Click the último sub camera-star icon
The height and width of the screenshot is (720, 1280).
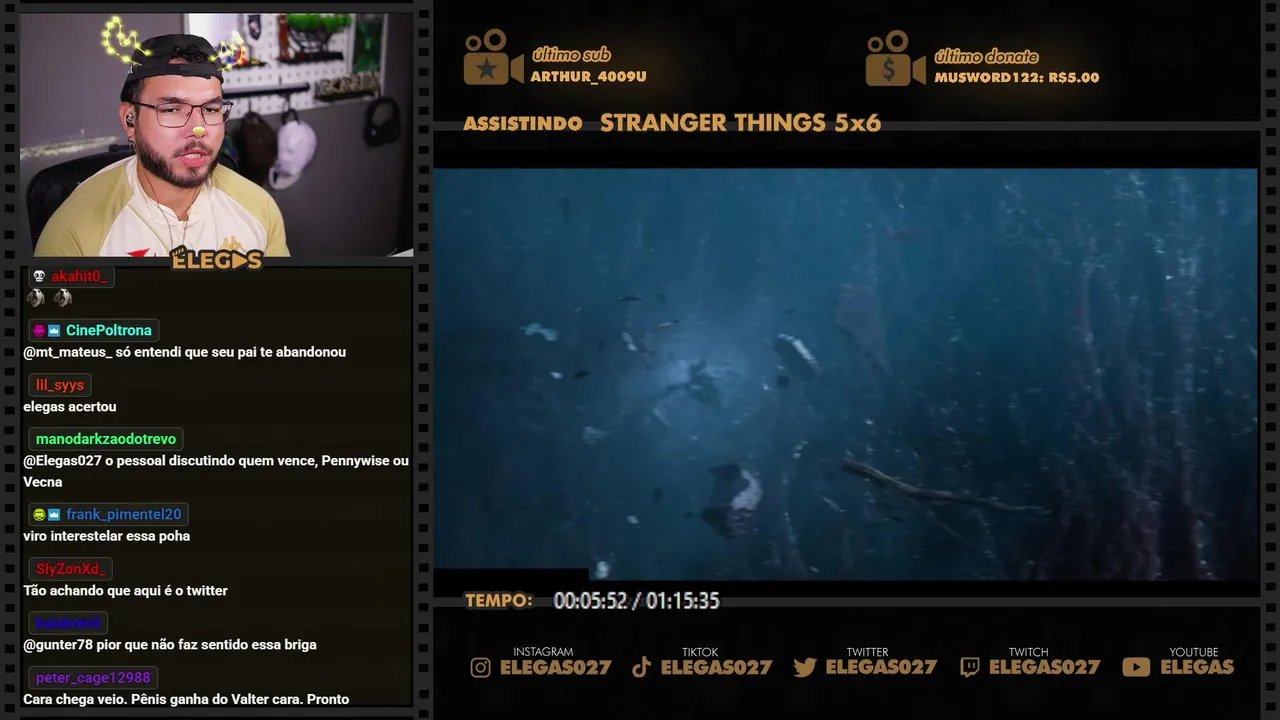coord(493,57)
